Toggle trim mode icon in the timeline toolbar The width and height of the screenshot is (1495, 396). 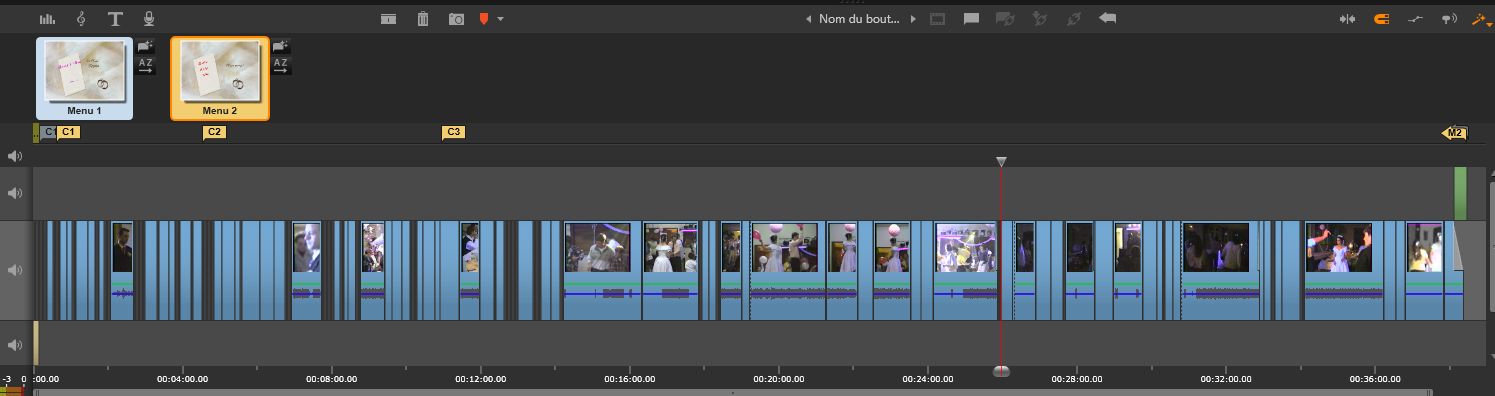[x=1347, y=19]
